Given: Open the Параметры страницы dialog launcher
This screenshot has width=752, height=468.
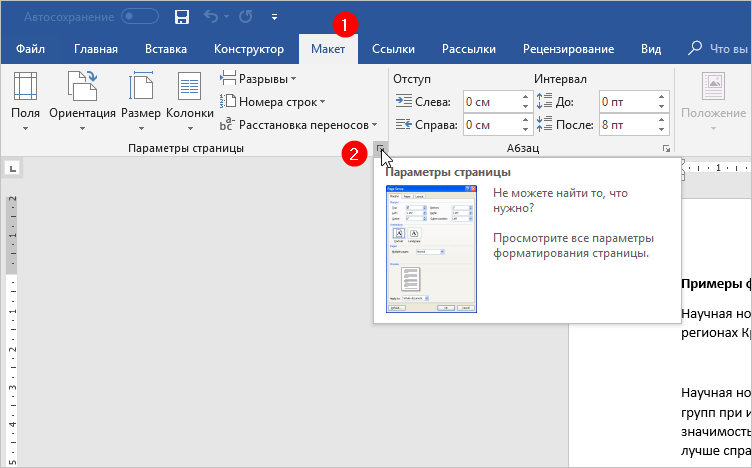Looking at the screenshot, I should (380, 149).
